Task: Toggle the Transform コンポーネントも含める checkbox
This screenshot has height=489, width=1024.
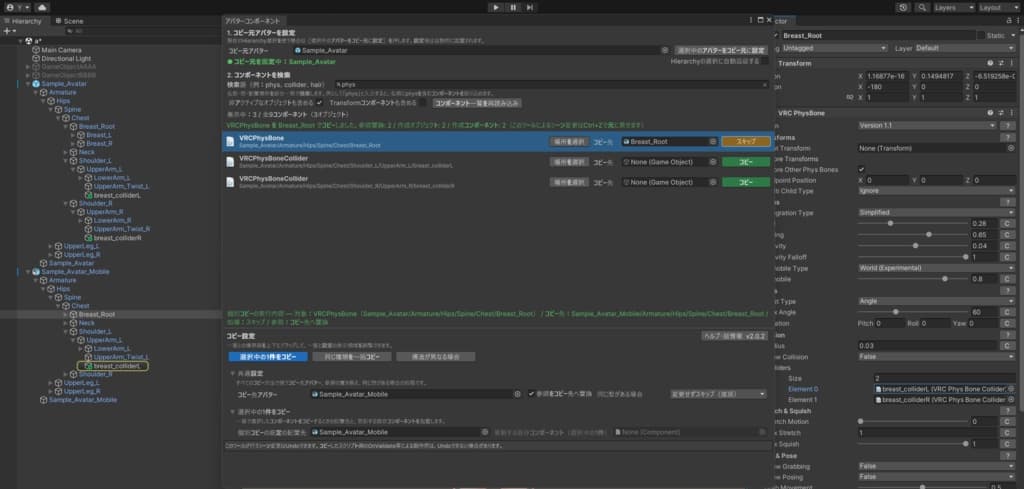Action: coord(423,103)
